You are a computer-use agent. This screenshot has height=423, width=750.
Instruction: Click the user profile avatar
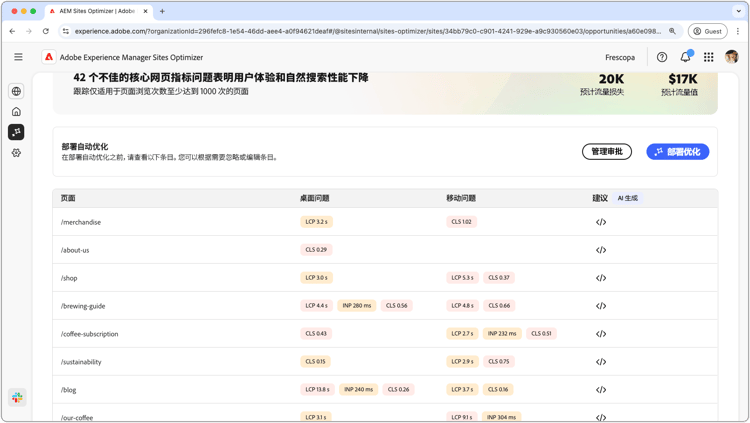click(x=731, y=57)
